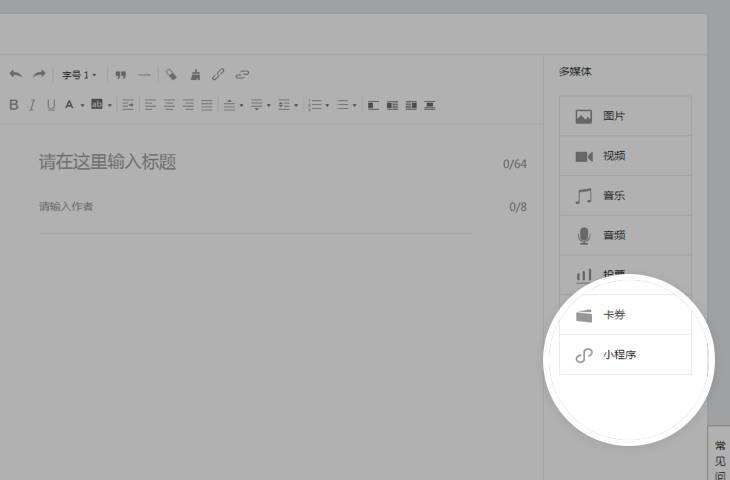Toggle italic formatting

(x=32, y=104)
